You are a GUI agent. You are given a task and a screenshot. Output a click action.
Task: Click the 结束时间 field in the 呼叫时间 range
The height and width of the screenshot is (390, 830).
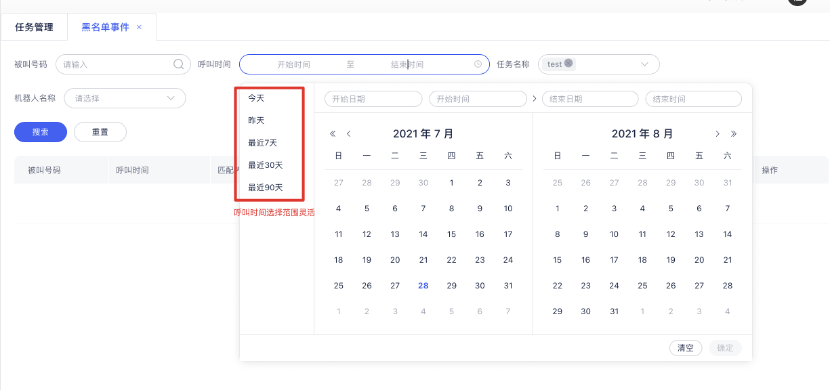coord(407,65)
